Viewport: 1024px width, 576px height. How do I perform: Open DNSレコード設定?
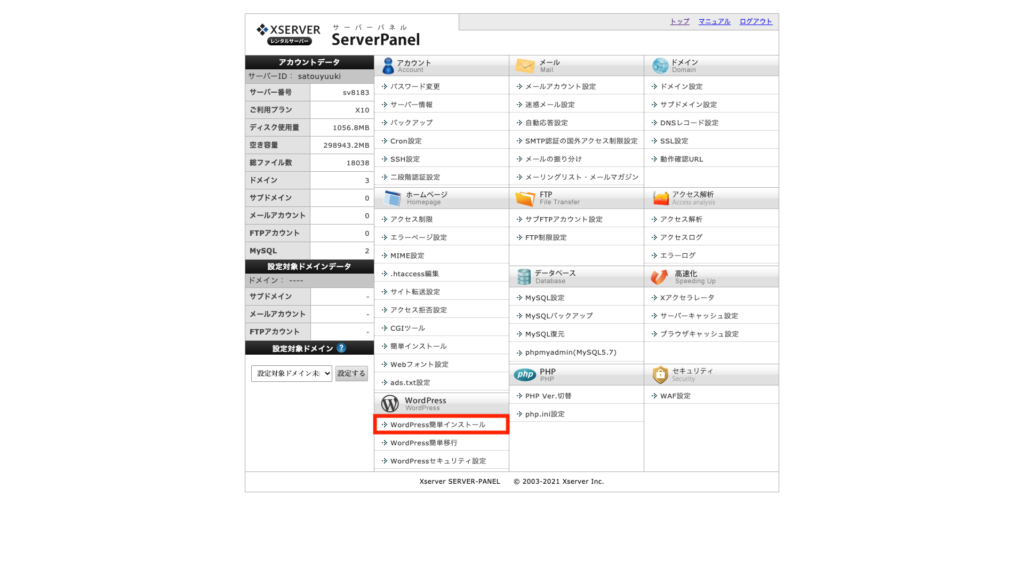(689, 123)
